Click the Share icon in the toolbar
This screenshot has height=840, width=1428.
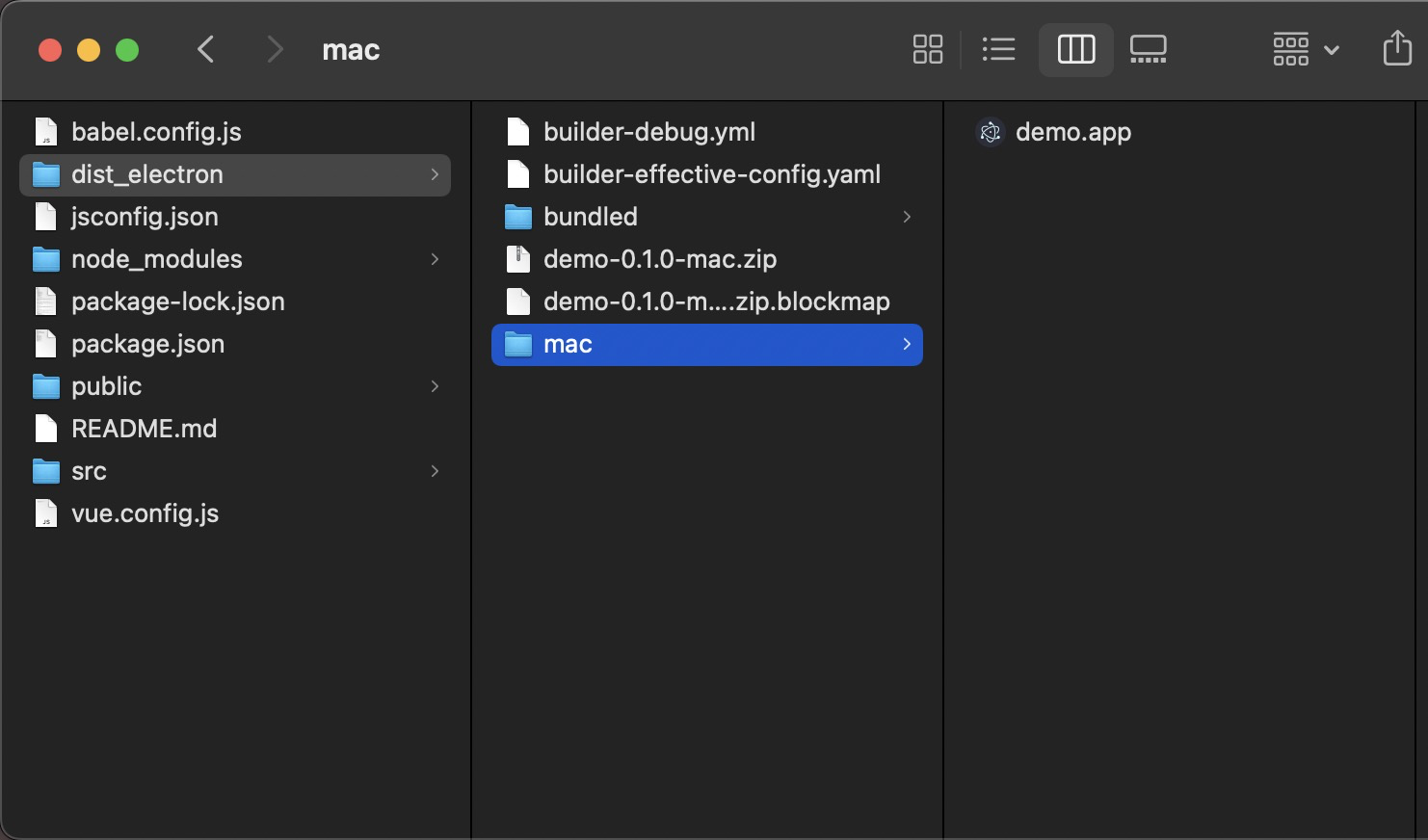coord(1396,49)
